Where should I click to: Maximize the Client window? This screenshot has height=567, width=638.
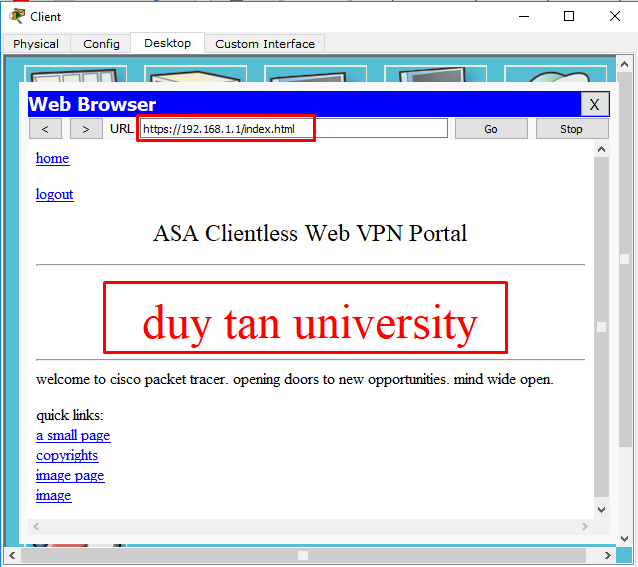pos(569,16)
